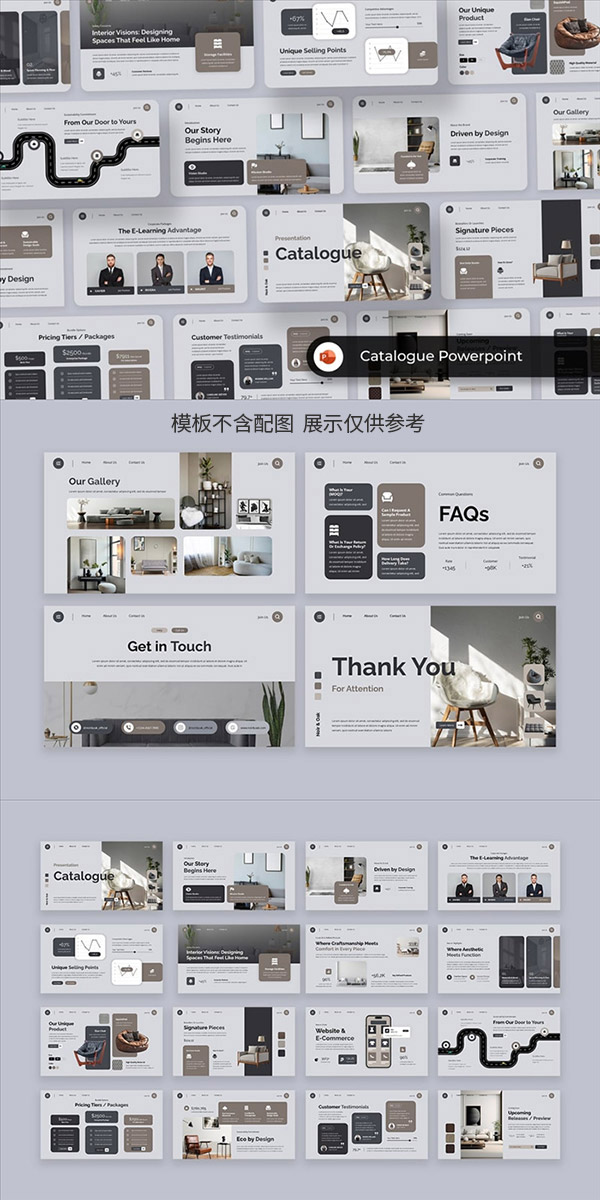
Task: Click the dark Learn More button on Thank You slide
Action: point(447,725)
